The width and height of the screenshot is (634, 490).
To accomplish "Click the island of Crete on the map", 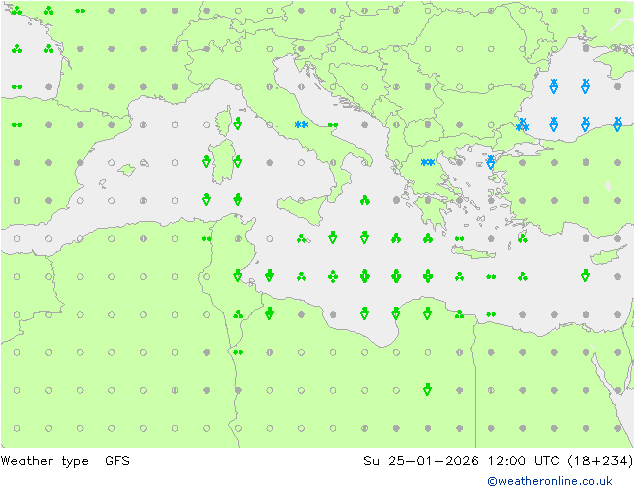I will click(x=473, y=252).
